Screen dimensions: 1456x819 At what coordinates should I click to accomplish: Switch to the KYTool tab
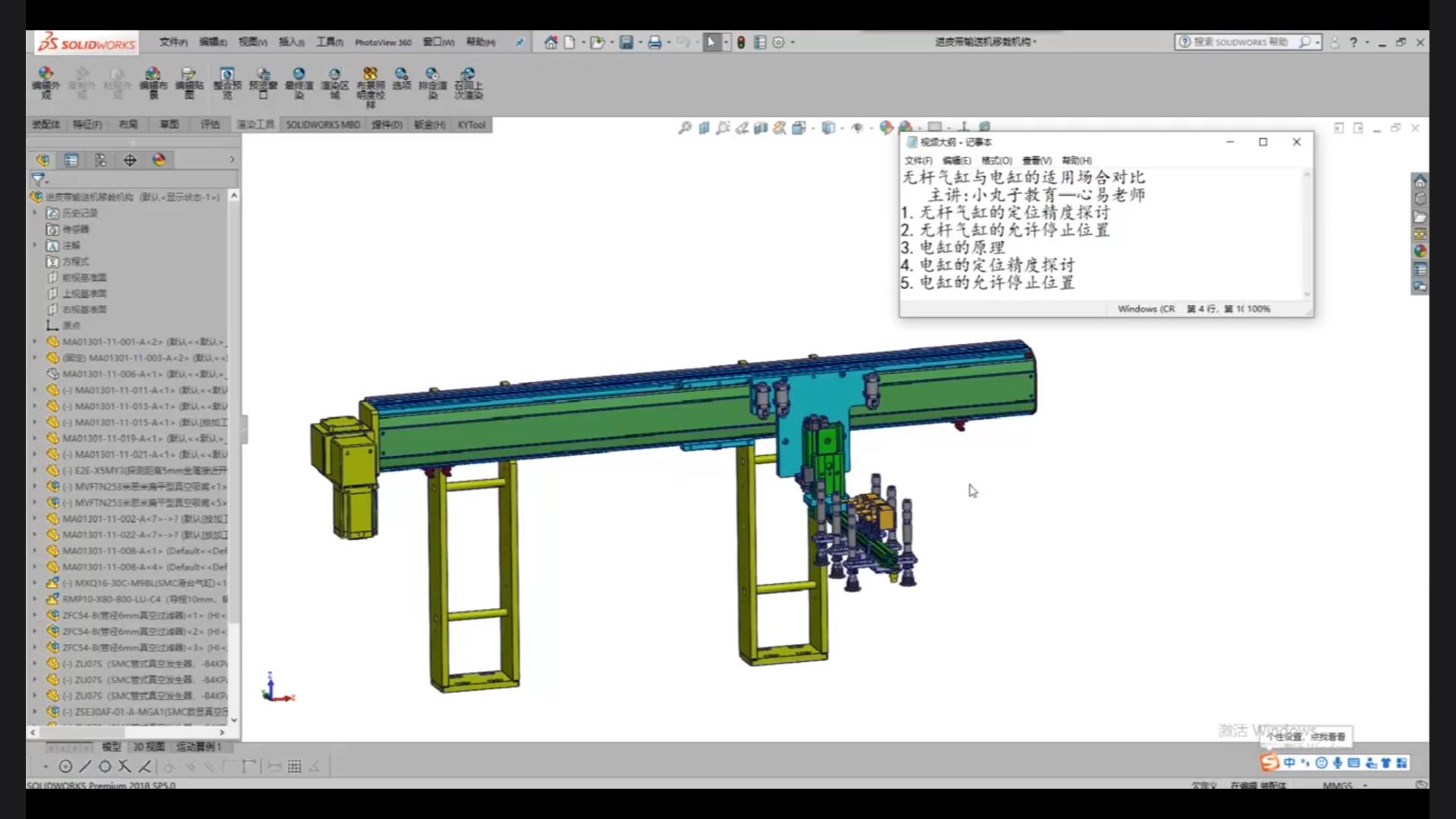click(x=471, y=124)
